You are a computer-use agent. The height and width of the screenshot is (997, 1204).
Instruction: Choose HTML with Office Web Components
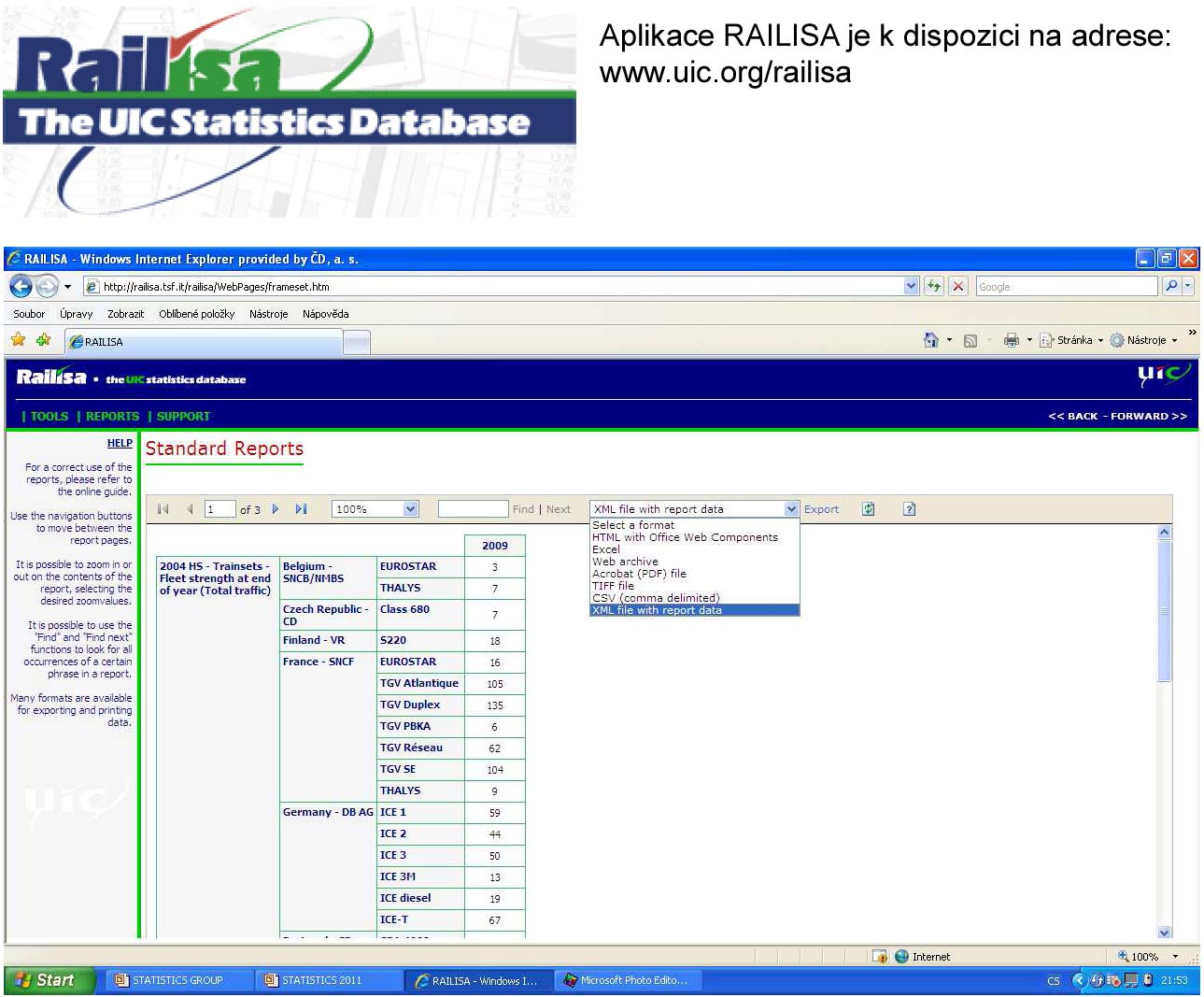click(x=694, y=537)
